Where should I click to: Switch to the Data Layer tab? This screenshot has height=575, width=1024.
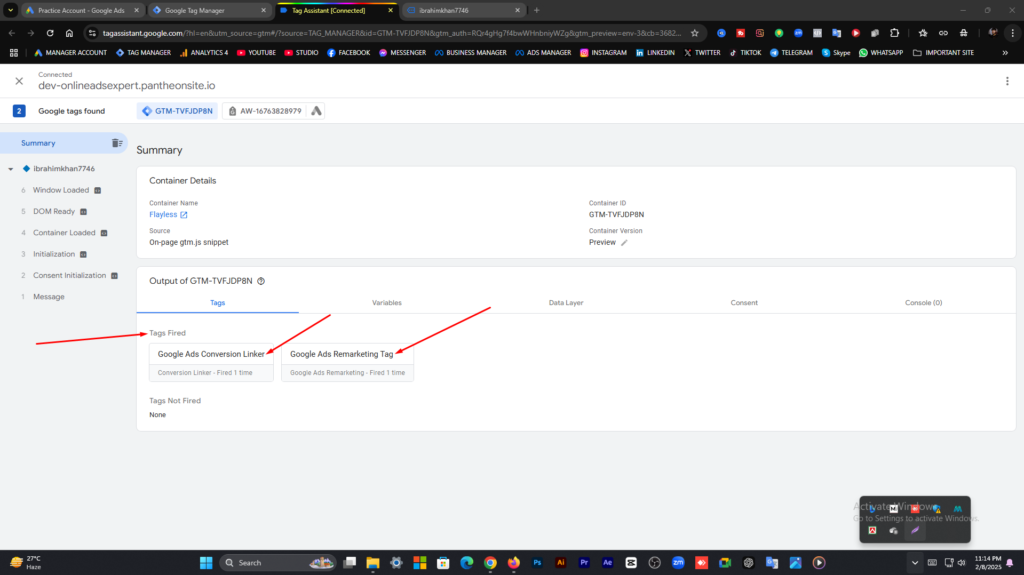point(566,303)
